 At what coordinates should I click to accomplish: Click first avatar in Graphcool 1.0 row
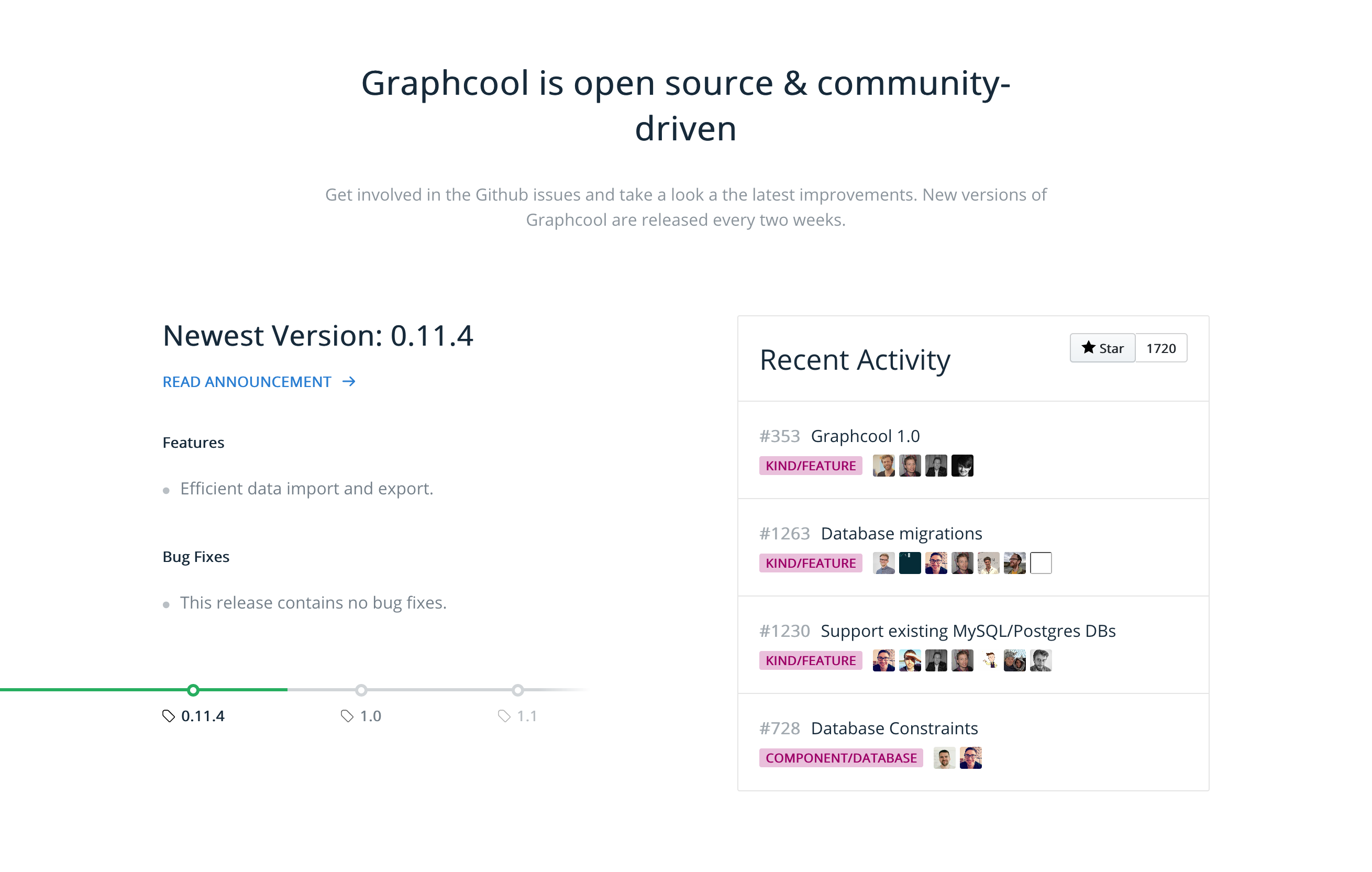884,466
